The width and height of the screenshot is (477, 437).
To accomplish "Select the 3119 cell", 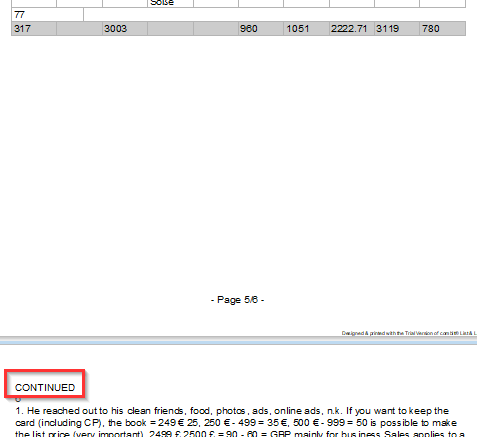I will [x=397, y=29].
